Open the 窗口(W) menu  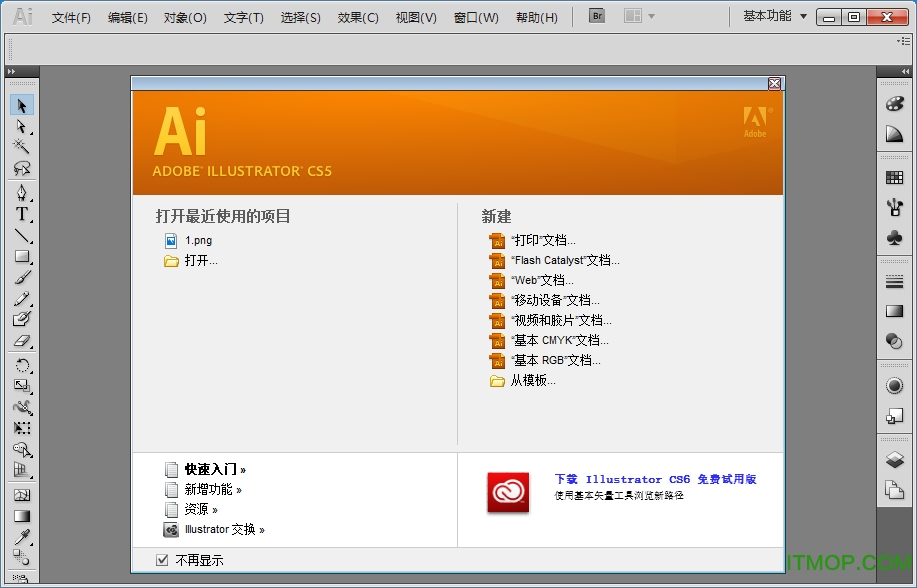coord(476,18)
